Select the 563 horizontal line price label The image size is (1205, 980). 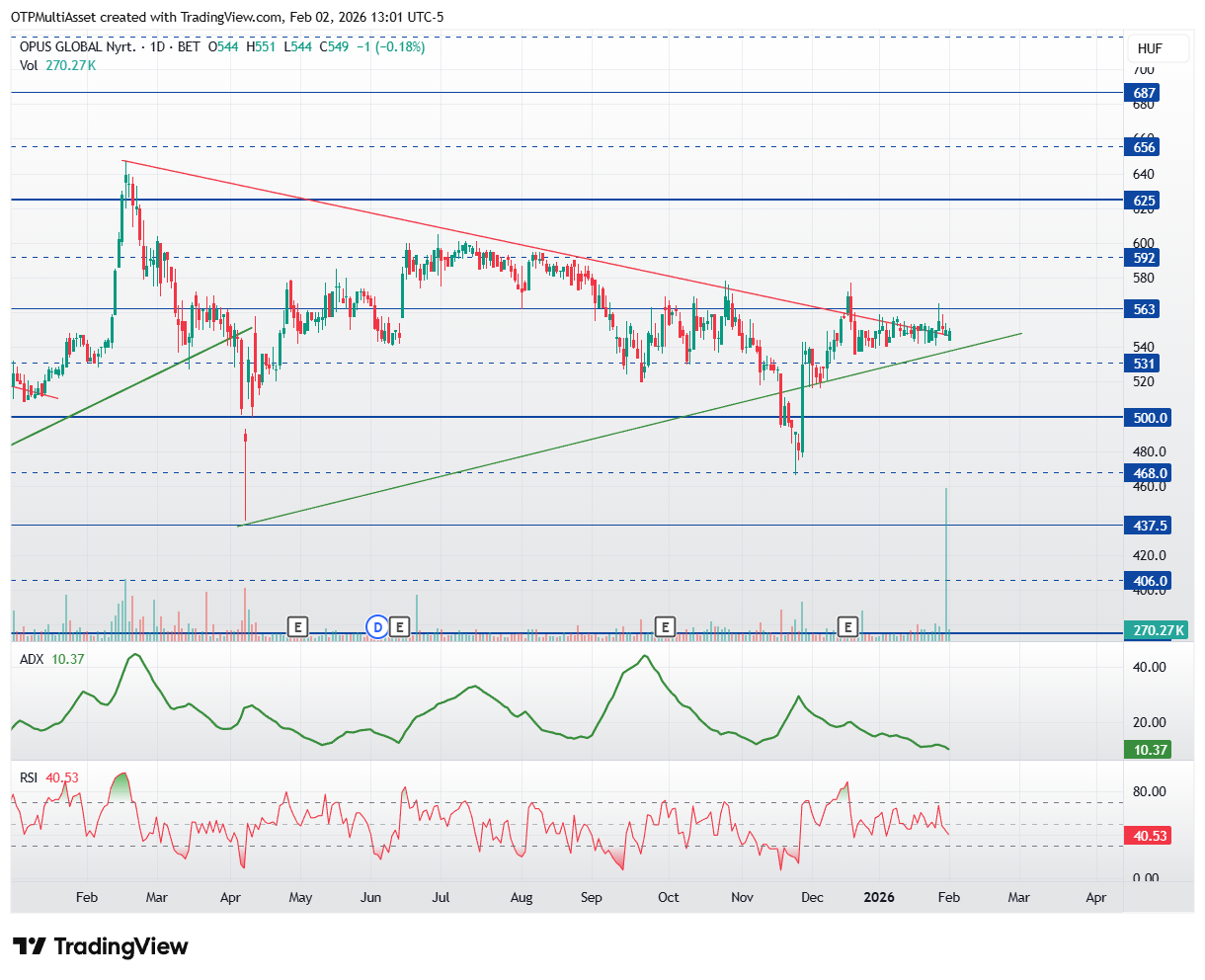coord(1144,309)
